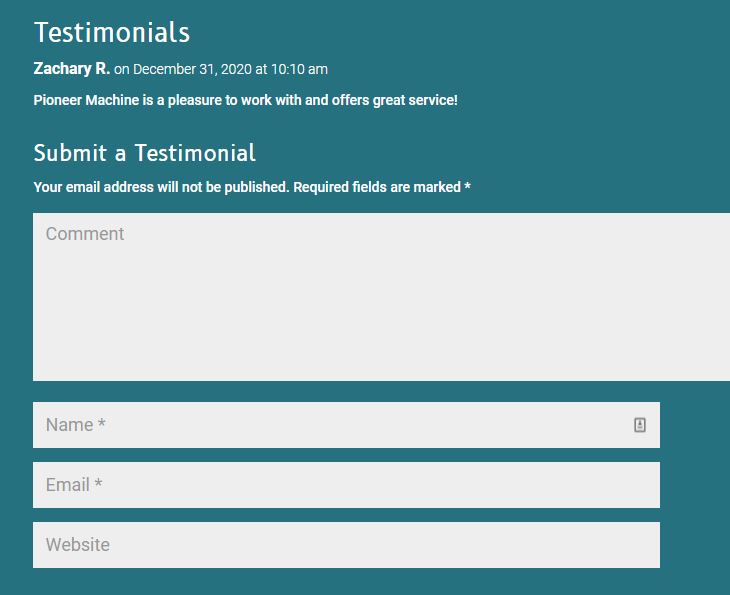Click the words 'great service!' in the testimonial
730x595 pixels.
pos(415,100)
